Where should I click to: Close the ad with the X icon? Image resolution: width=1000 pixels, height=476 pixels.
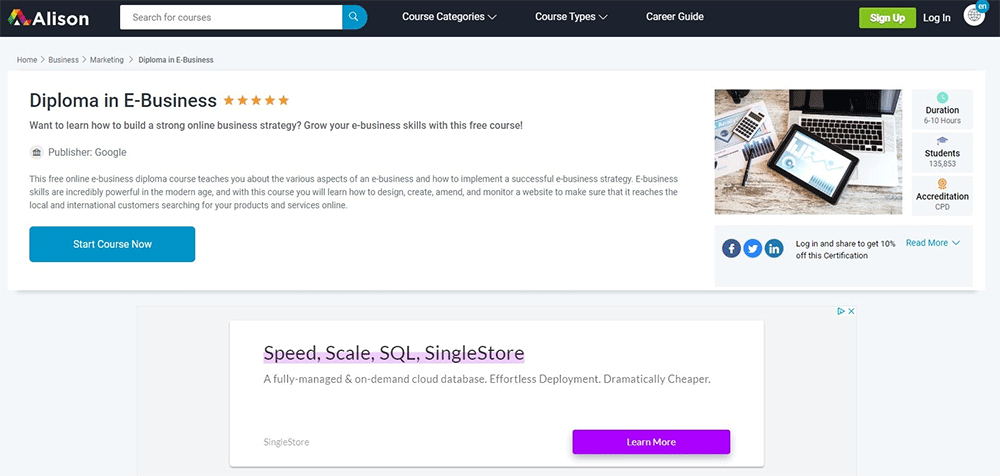click(x=852, y=311)
